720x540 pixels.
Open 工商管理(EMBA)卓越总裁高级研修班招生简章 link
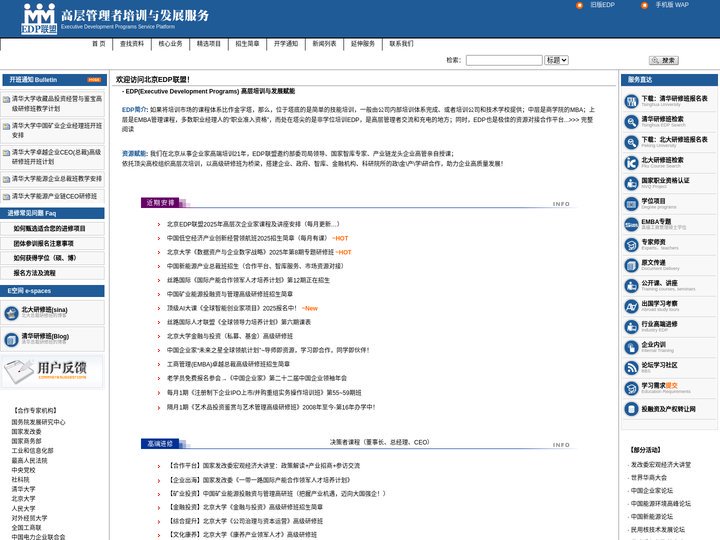point(228,364)
